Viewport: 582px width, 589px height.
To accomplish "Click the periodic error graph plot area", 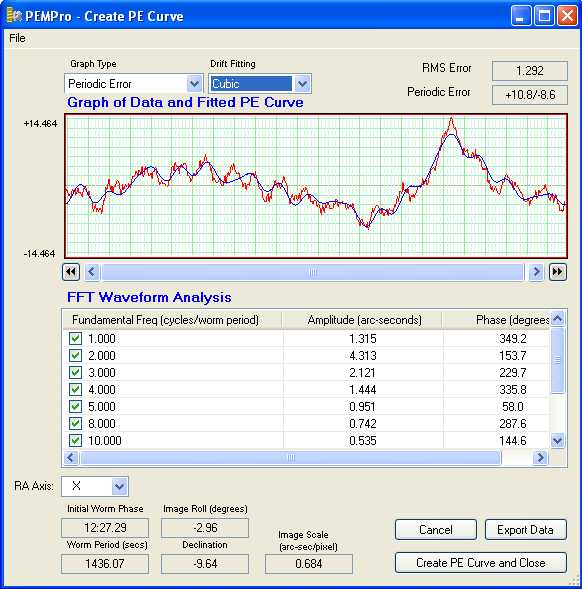I will click(316, 186).
